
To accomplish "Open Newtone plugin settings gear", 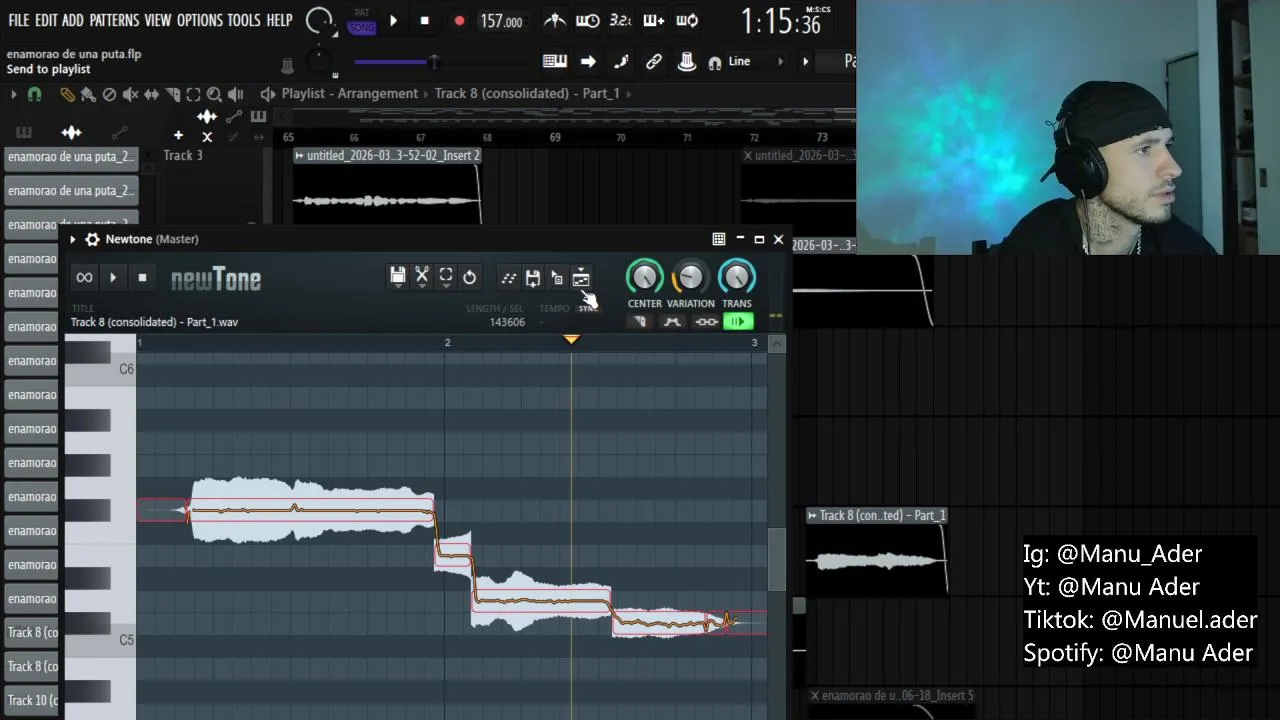I will tap(92, 240).
